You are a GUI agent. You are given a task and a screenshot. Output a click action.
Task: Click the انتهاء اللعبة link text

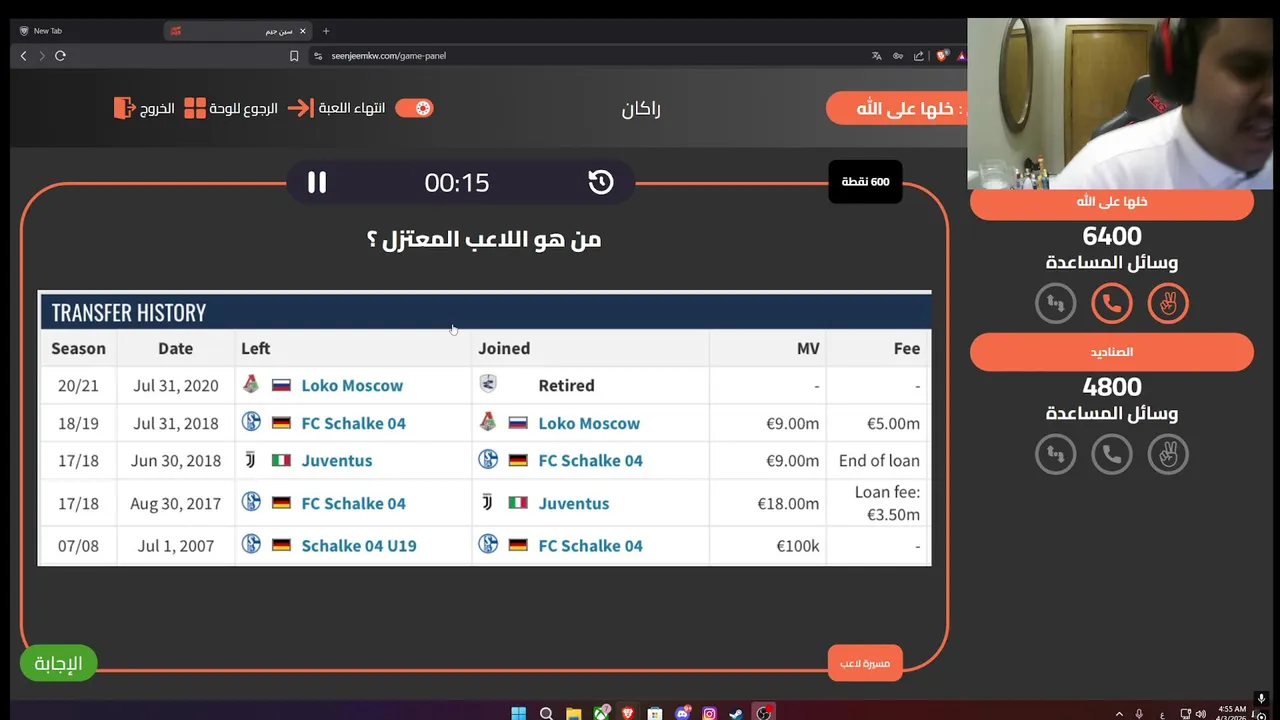click(x=352, y=108)
